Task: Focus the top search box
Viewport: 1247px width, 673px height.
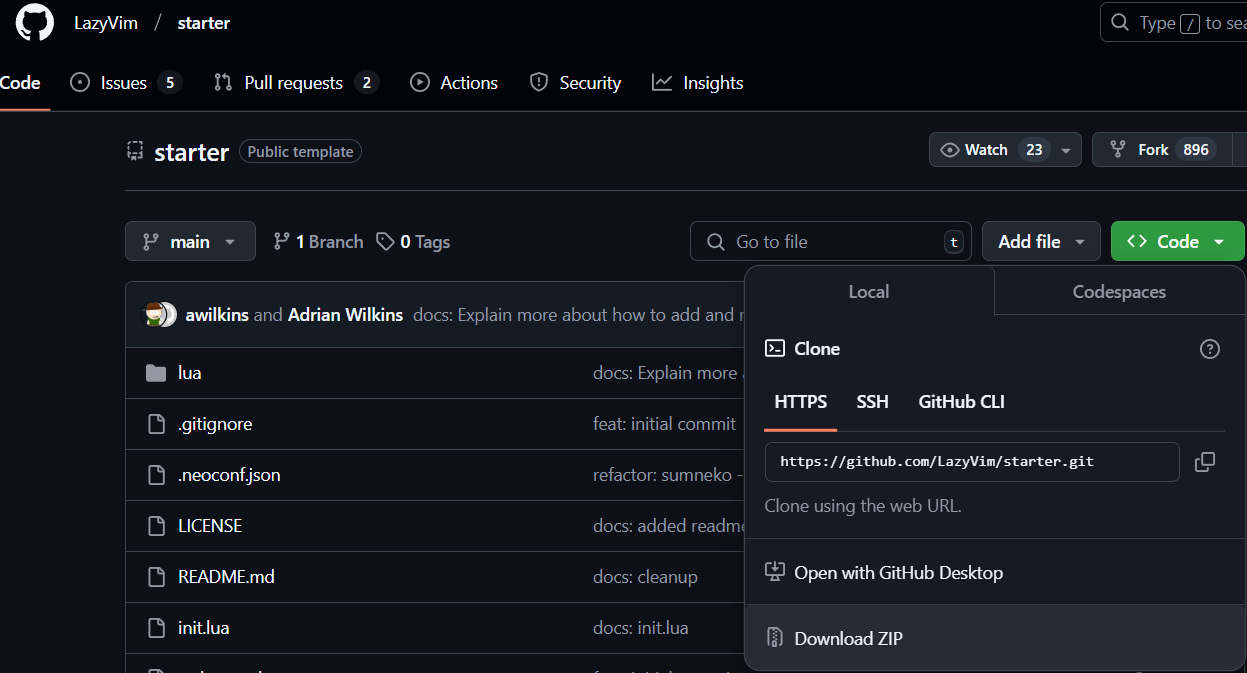Action: (x=1174, y=23)
